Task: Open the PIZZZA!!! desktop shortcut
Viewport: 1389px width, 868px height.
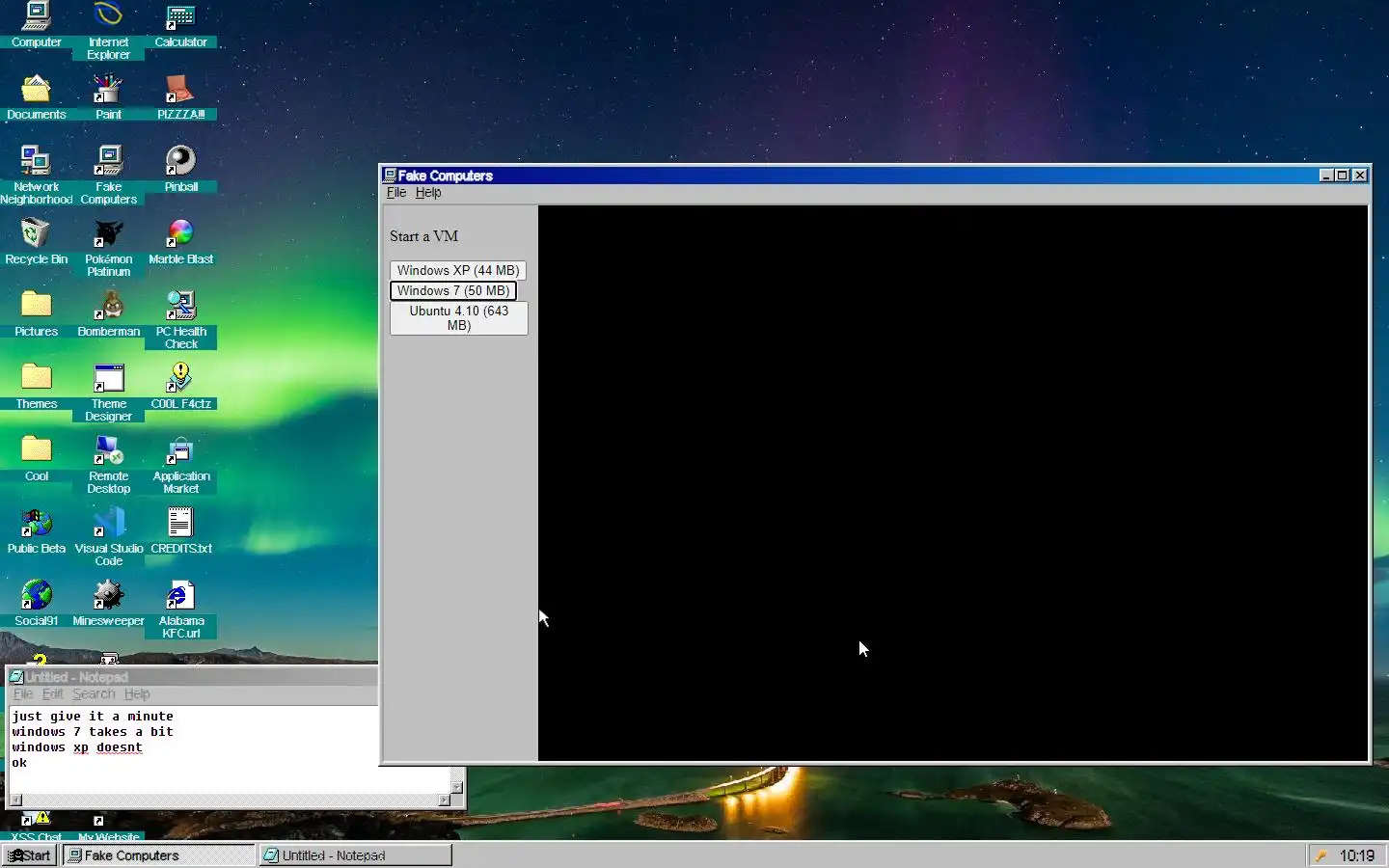Action: coord(180,96)
